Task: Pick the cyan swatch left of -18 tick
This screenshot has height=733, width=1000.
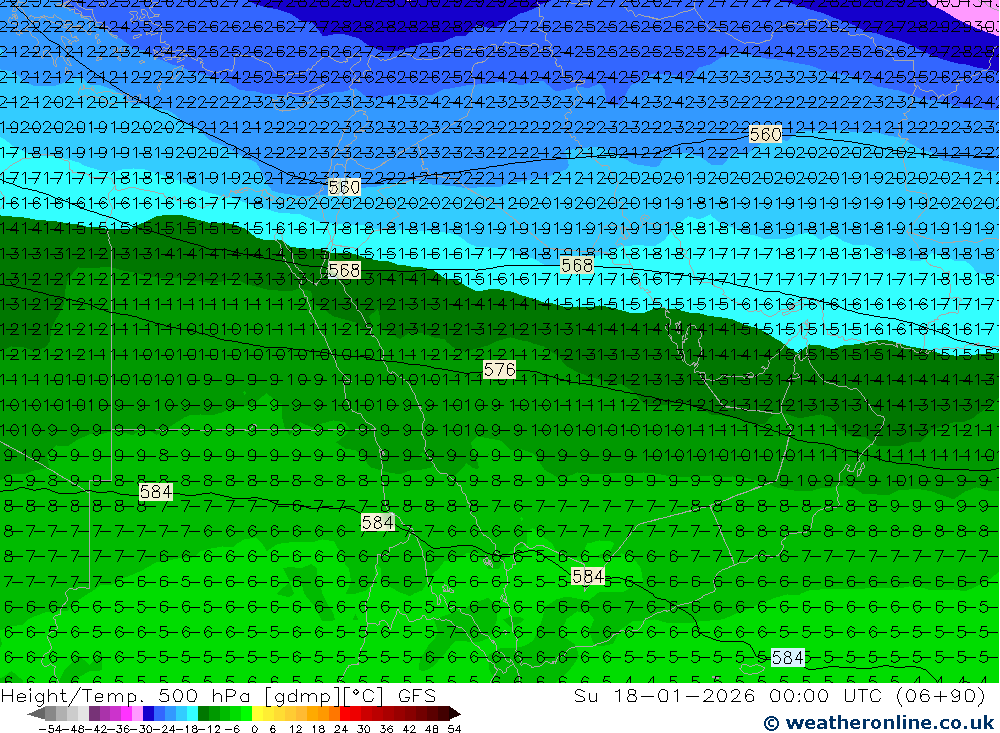Action: point(193,713)
